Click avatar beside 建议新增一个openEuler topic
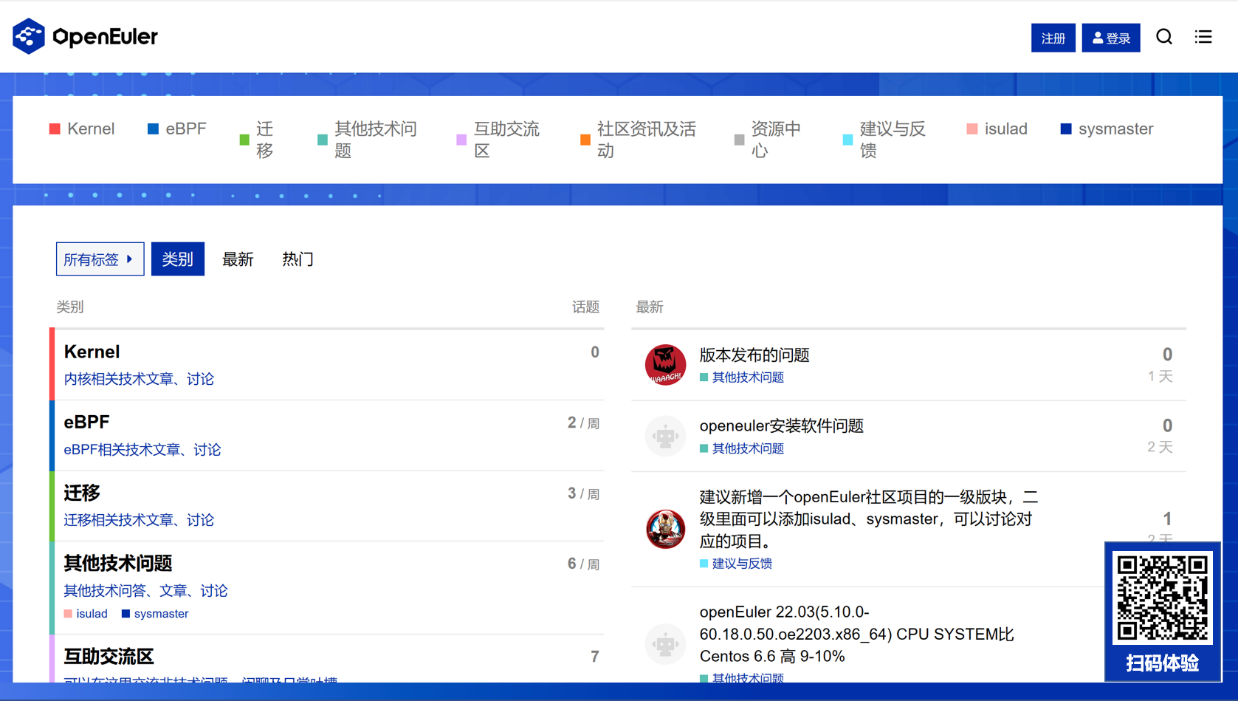 pyautogui.click(x=665, y=529)
